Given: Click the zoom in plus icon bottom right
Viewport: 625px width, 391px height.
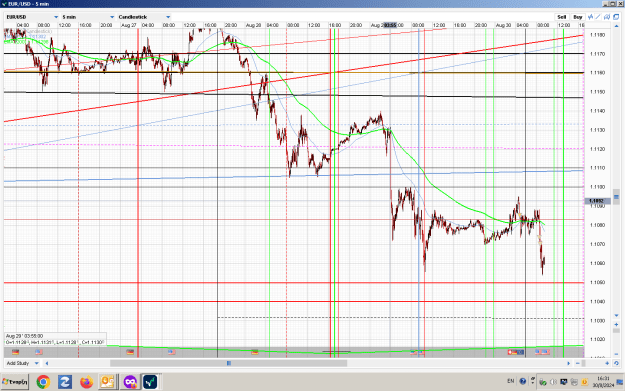Looking at the screenshot, I should (x=607, y=363).
